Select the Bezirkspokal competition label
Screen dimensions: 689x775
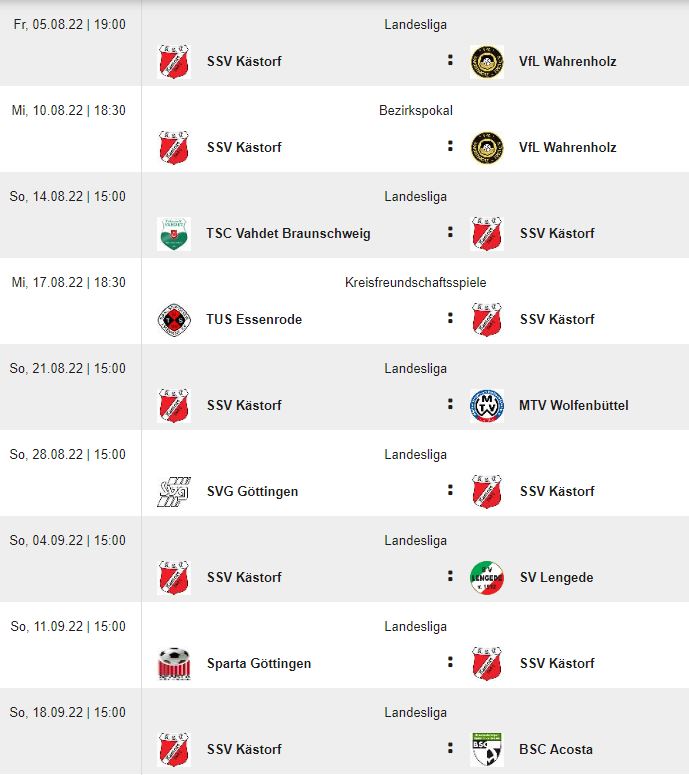416,110
